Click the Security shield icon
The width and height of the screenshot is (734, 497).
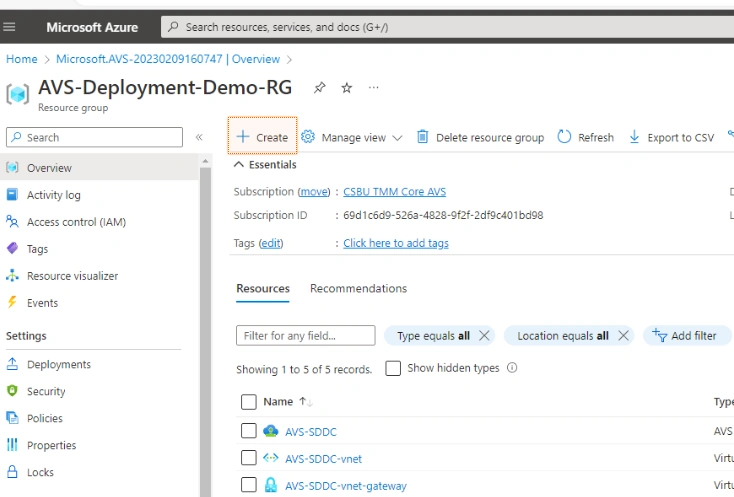coord(12,391)
